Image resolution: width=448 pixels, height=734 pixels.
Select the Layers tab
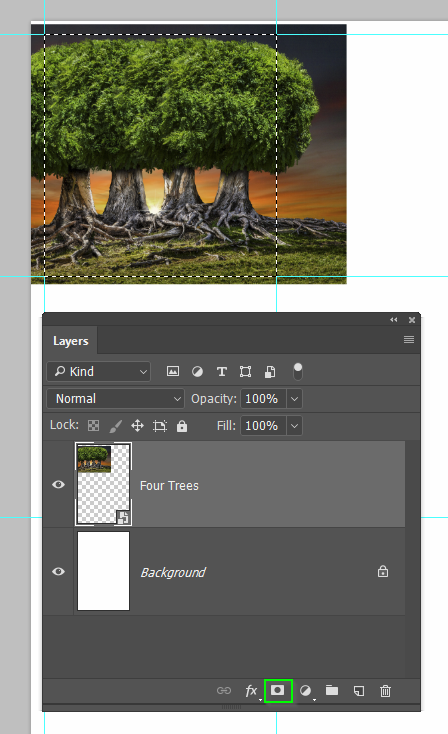pyautogui.click(x=71, y=341)
